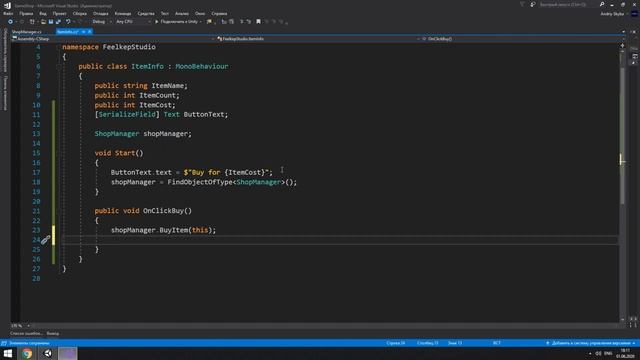
Task: Open Google Chrome from the taskbar
Action: (x=27, y=353)
